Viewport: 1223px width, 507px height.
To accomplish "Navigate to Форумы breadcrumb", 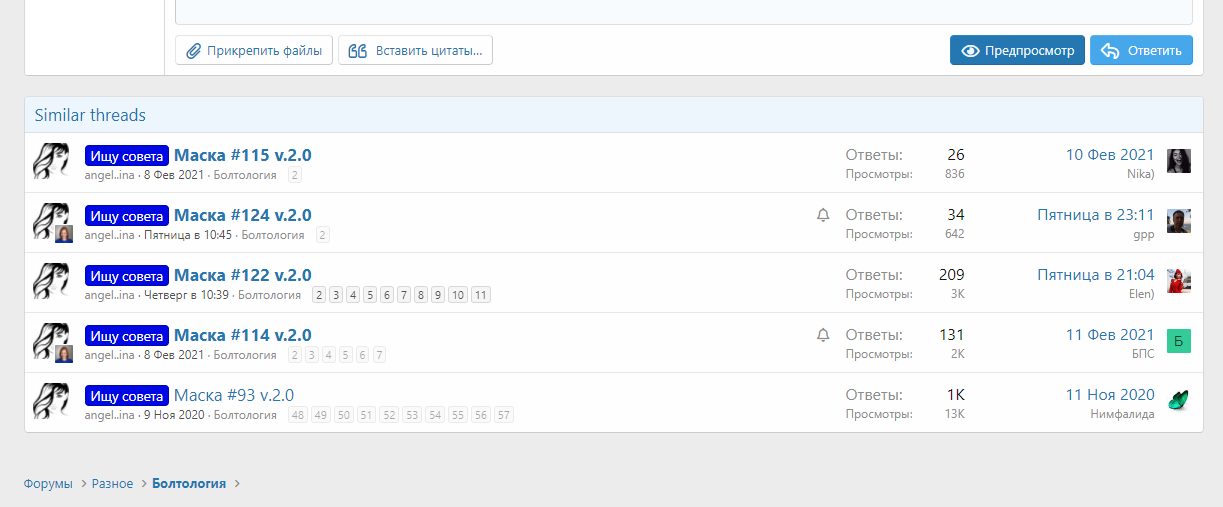I will pos(48,484).
